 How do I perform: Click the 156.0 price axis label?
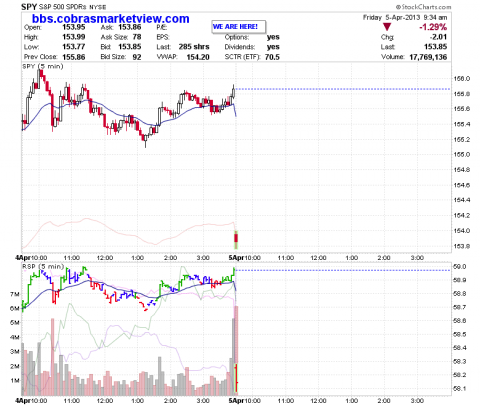point(462,79)
